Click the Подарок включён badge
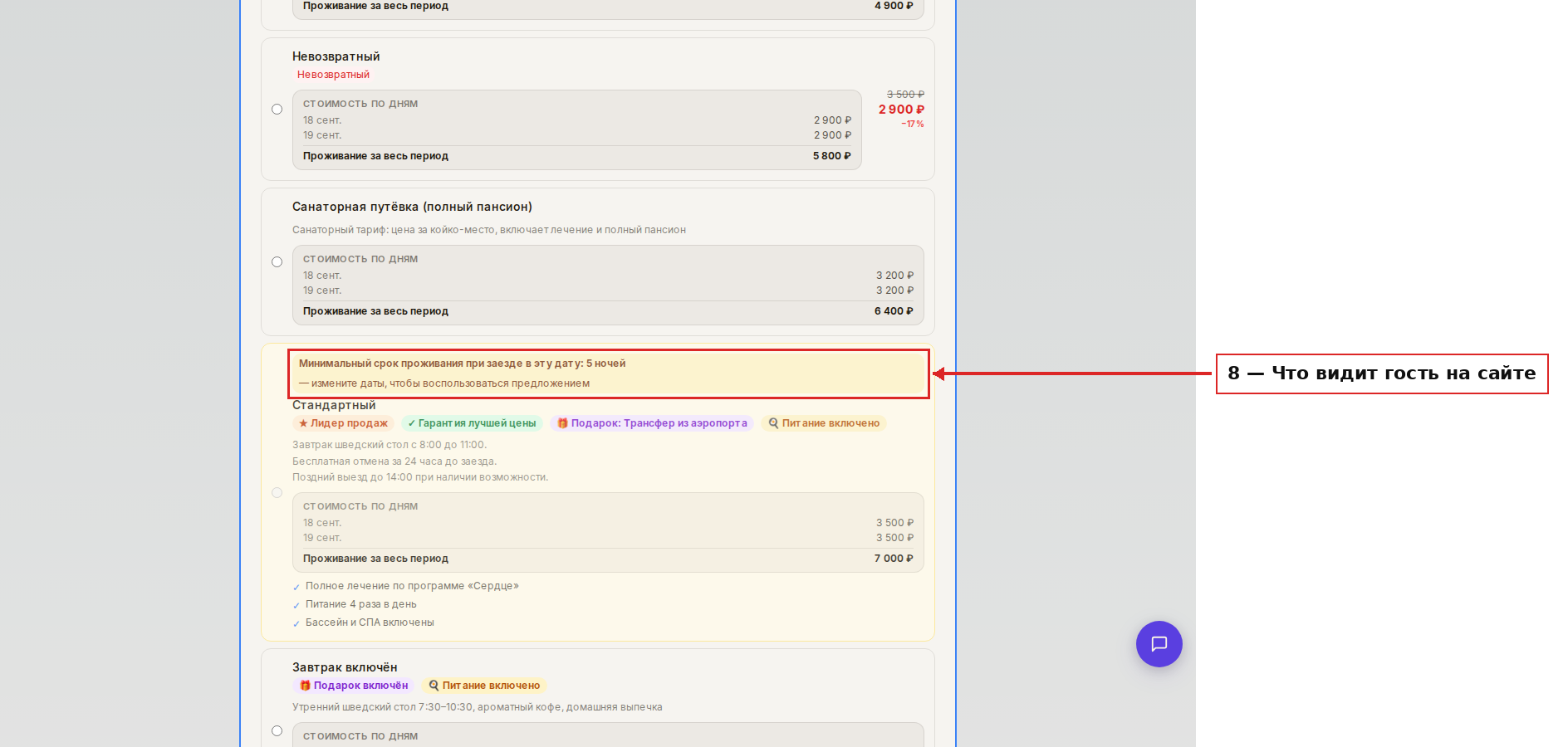1568x747 pixels. 354,686
